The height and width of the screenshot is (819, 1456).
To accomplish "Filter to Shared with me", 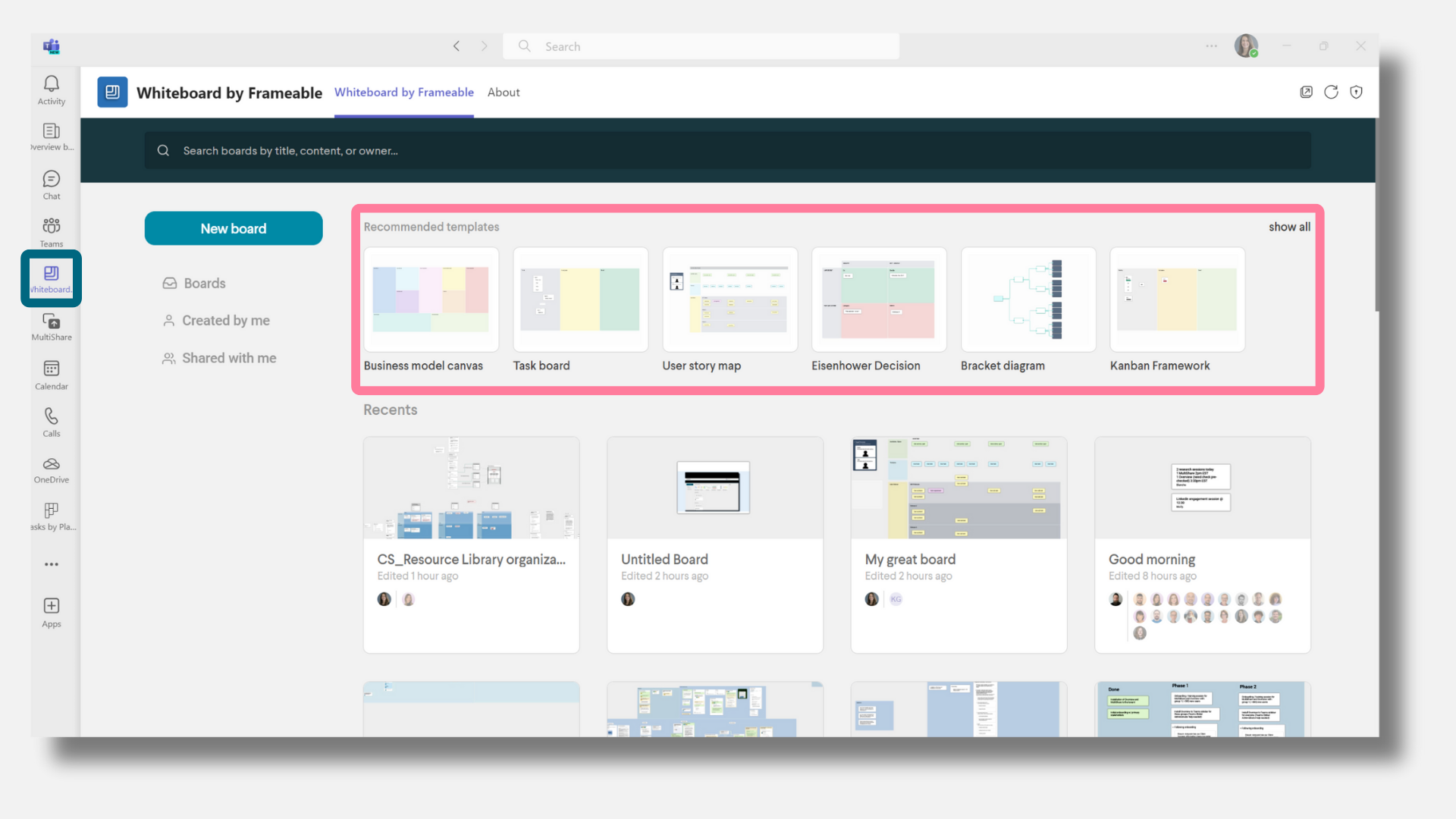I will click(220, 358).
